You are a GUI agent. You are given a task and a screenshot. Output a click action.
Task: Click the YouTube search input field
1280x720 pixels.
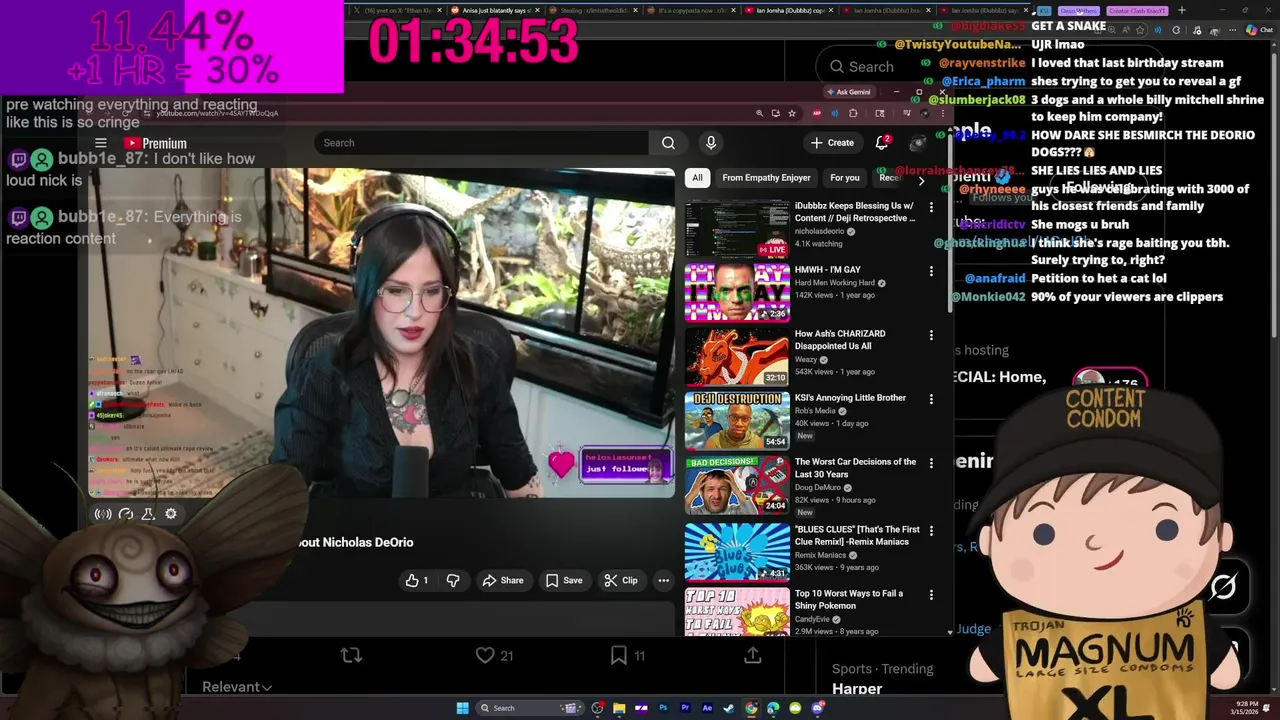[483, 143]
